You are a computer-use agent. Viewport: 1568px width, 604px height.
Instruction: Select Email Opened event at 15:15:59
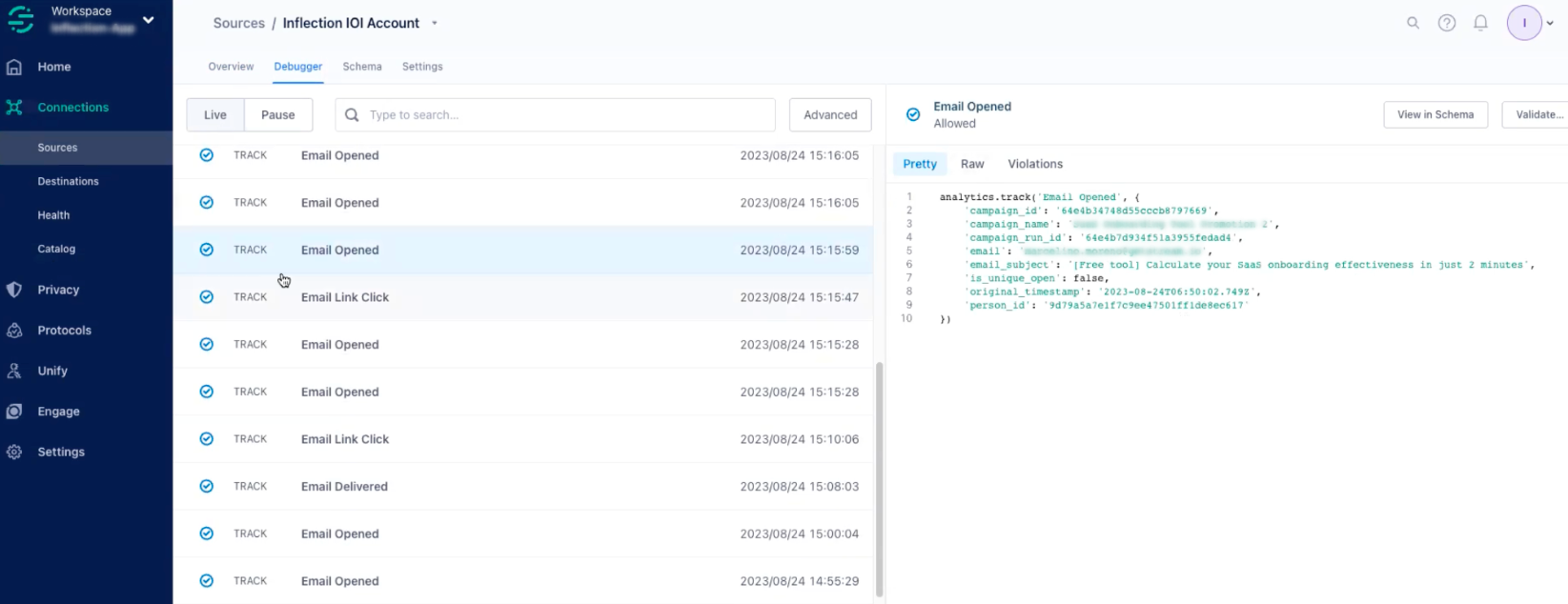pyautogui.click(x=523, y=250)
